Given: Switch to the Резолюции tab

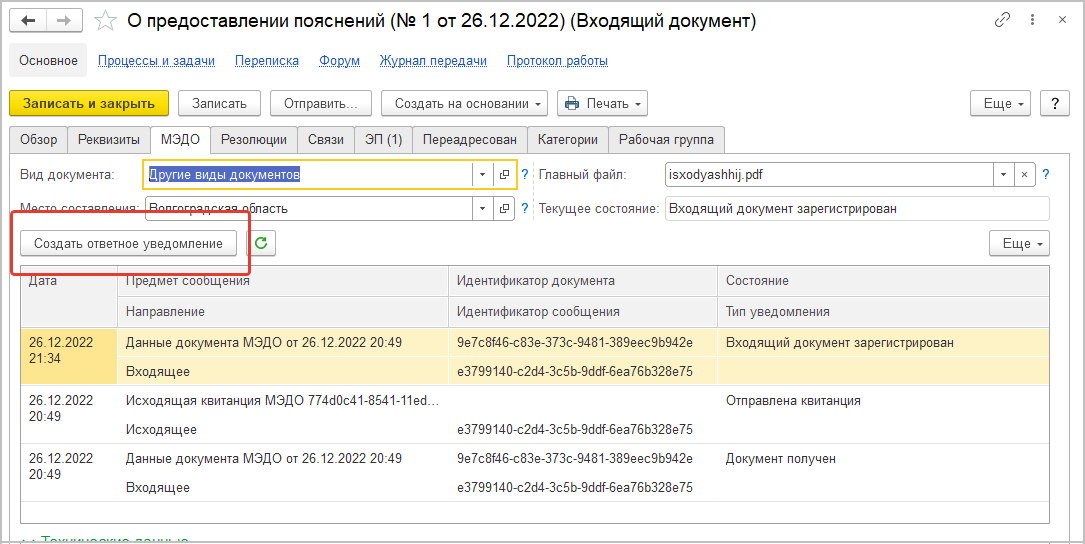Looking at the screenshot, I should tap(253, 140).
